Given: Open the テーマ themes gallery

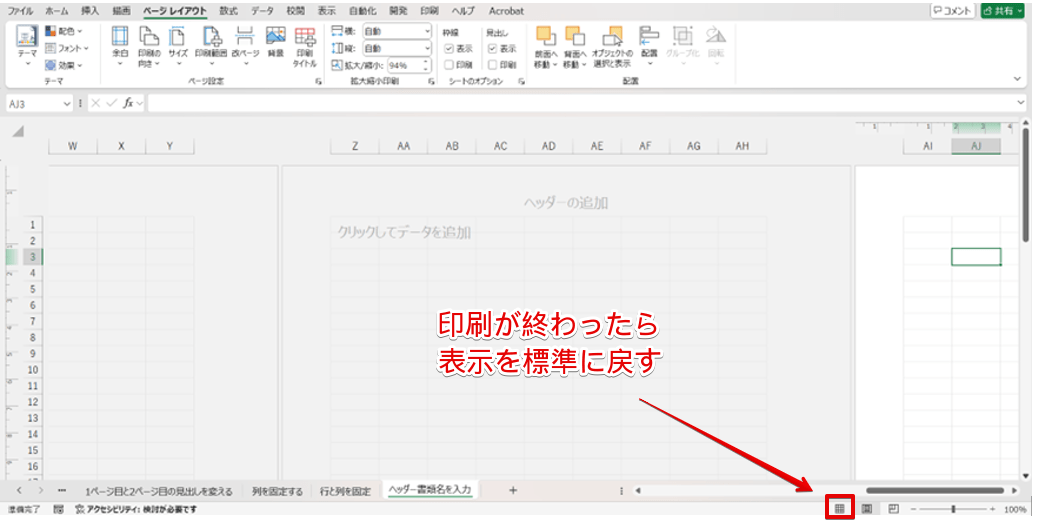Looking at the screenshot, I should pyautogui.click(x=27, y=44).
